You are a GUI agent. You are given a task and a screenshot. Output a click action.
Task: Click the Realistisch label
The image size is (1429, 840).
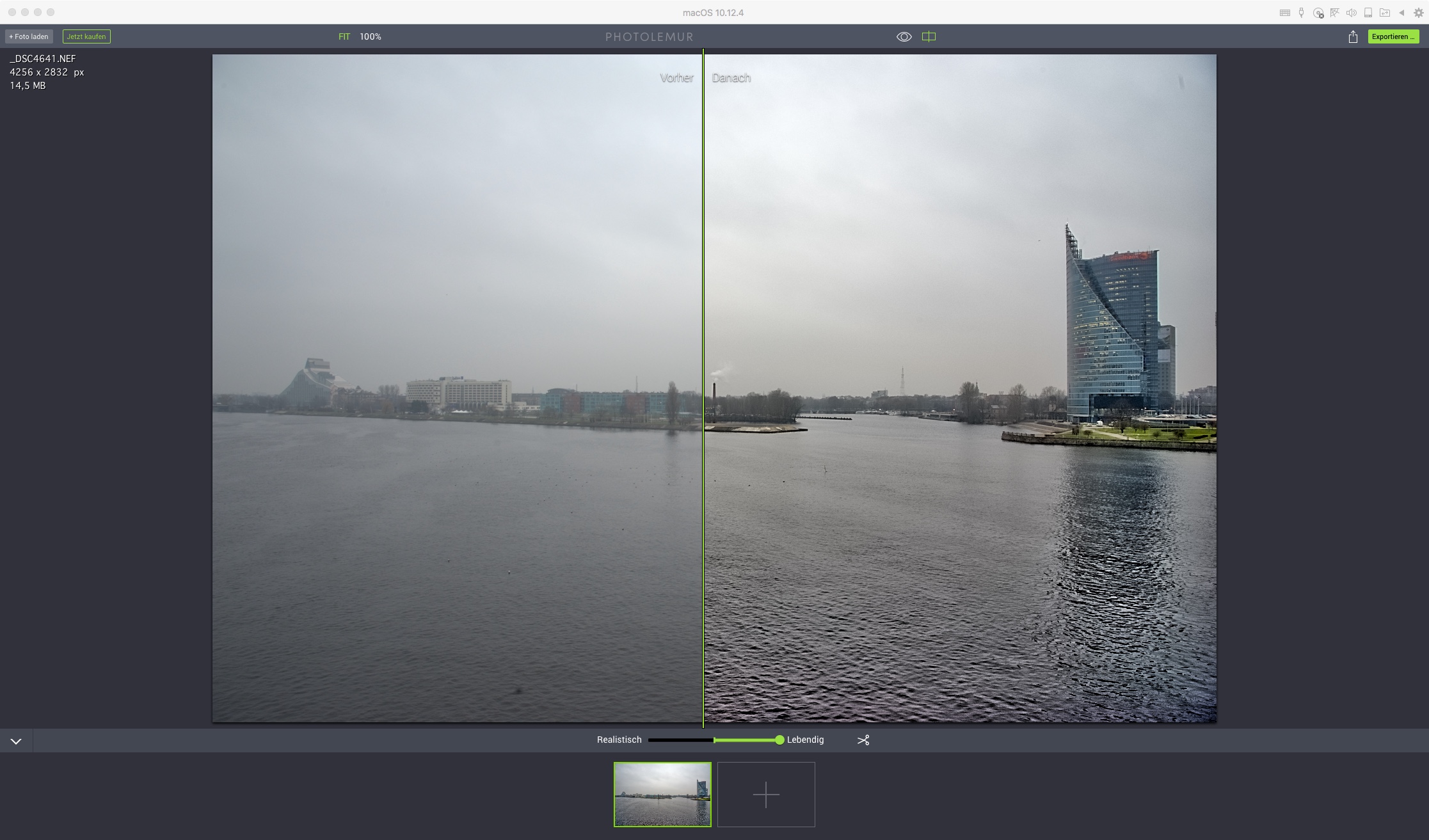click(619, 740)
